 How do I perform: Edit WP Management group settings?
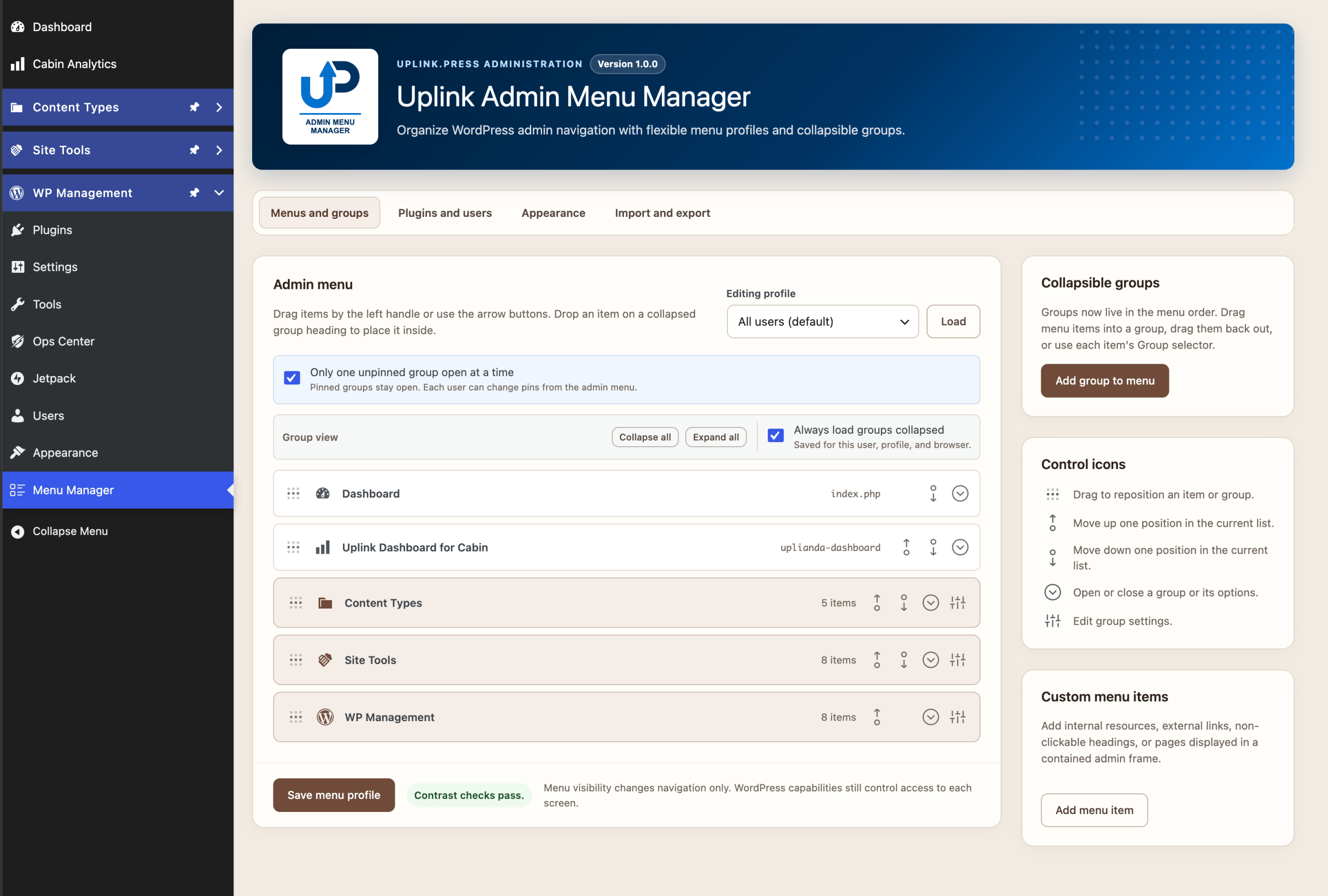[958, 717]
